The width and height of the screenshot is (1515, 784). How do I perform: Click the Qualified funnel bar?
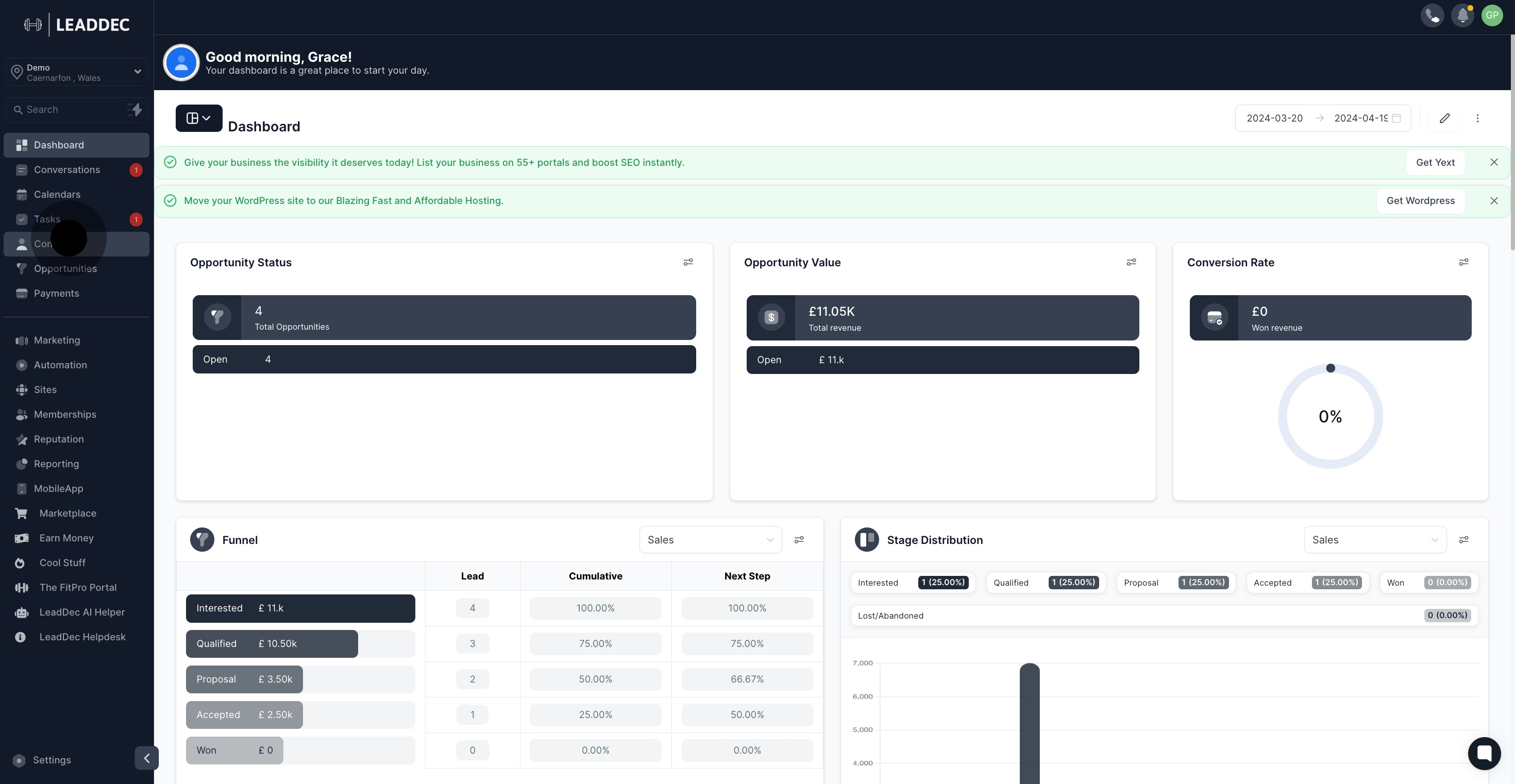pyautogui.click(x=272, y=643)
